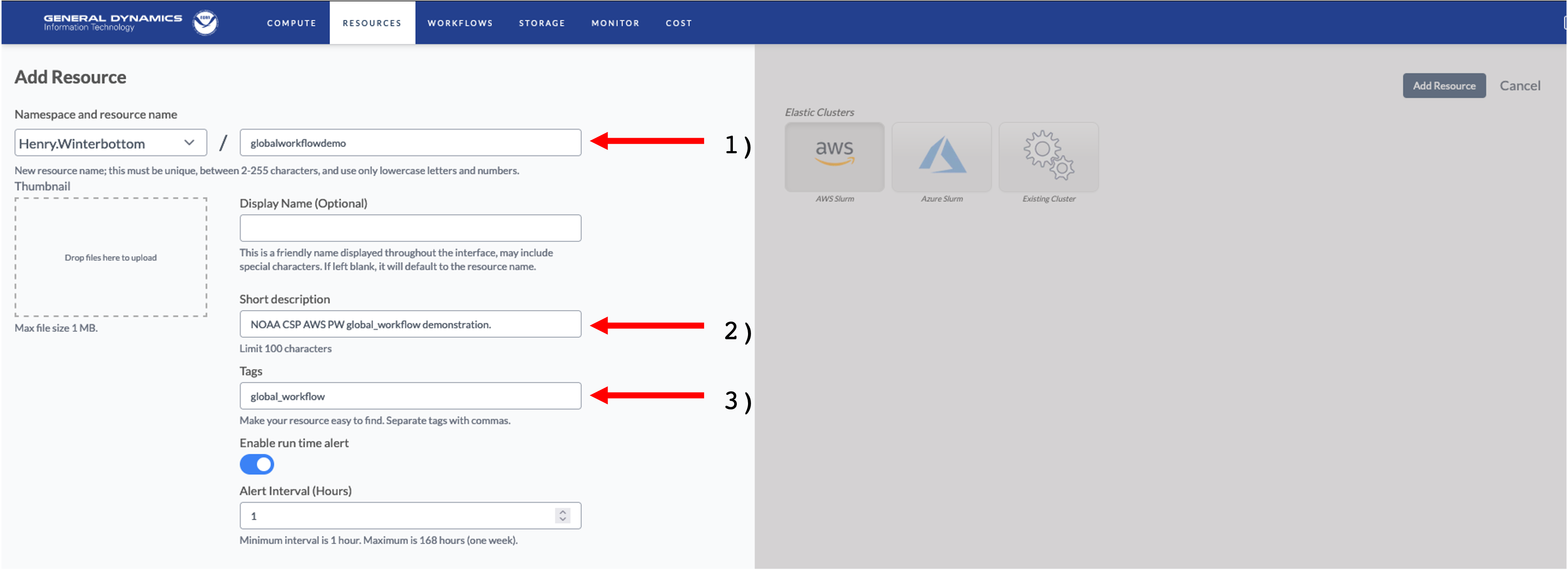The image size is (1568, 570).
Task: Select the Existing Cluster gears tile
Action: [x=1049, y=157]
